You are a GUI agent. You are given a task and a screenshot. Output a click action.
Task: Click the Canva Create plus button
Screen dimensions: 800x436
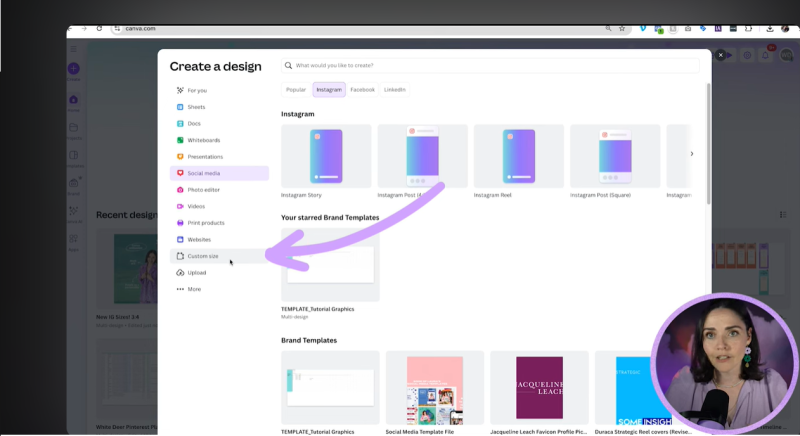[73, 68]
